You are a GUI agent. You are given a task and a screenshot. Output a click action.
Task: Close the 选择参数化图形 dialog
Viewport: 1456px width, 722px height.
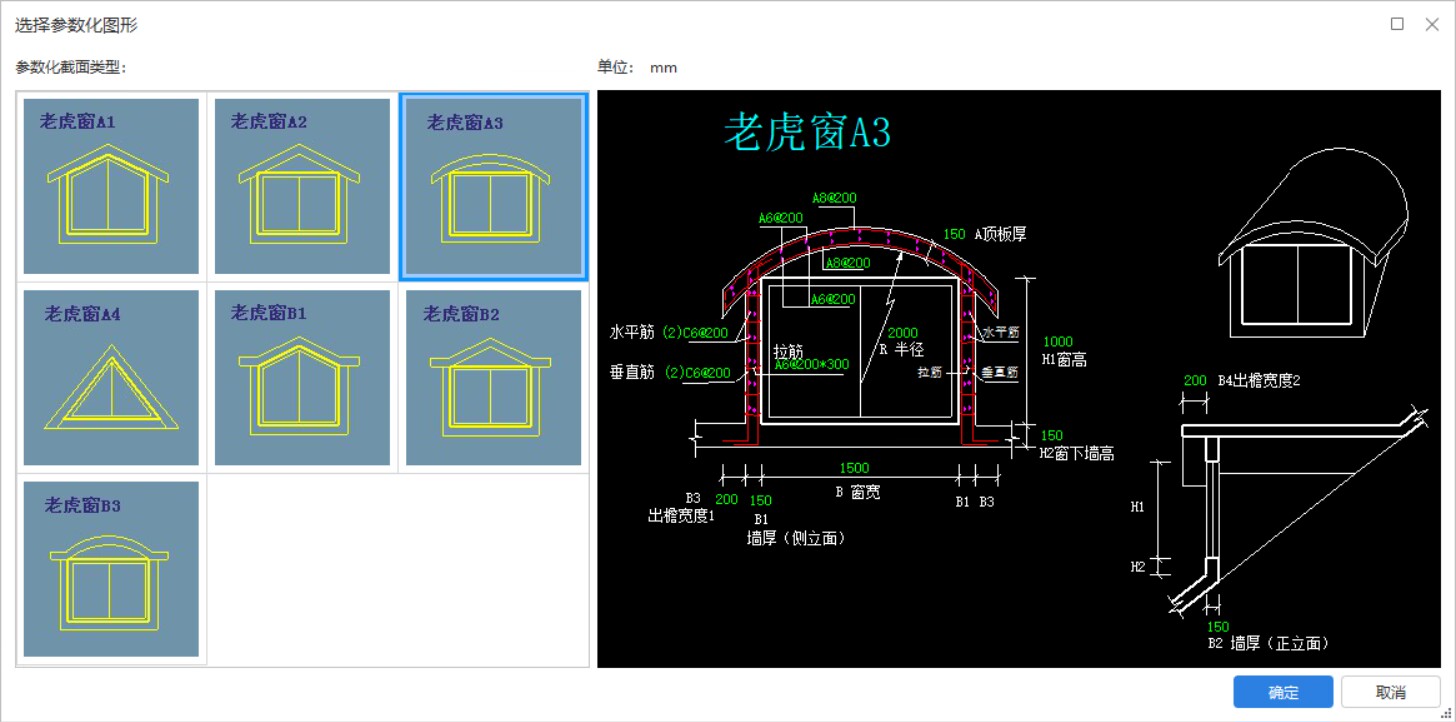[x=1431, y=24]
